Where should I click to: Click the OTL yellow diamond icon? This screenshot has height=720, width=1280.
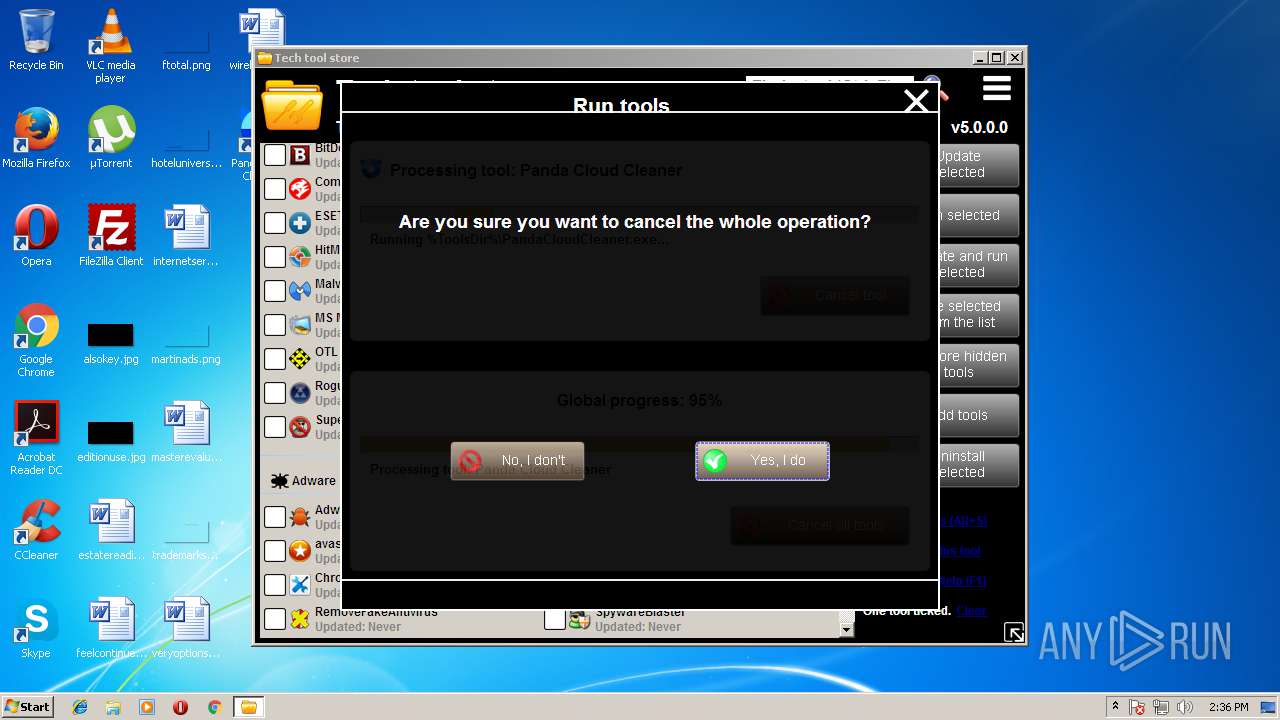point(300,359)
